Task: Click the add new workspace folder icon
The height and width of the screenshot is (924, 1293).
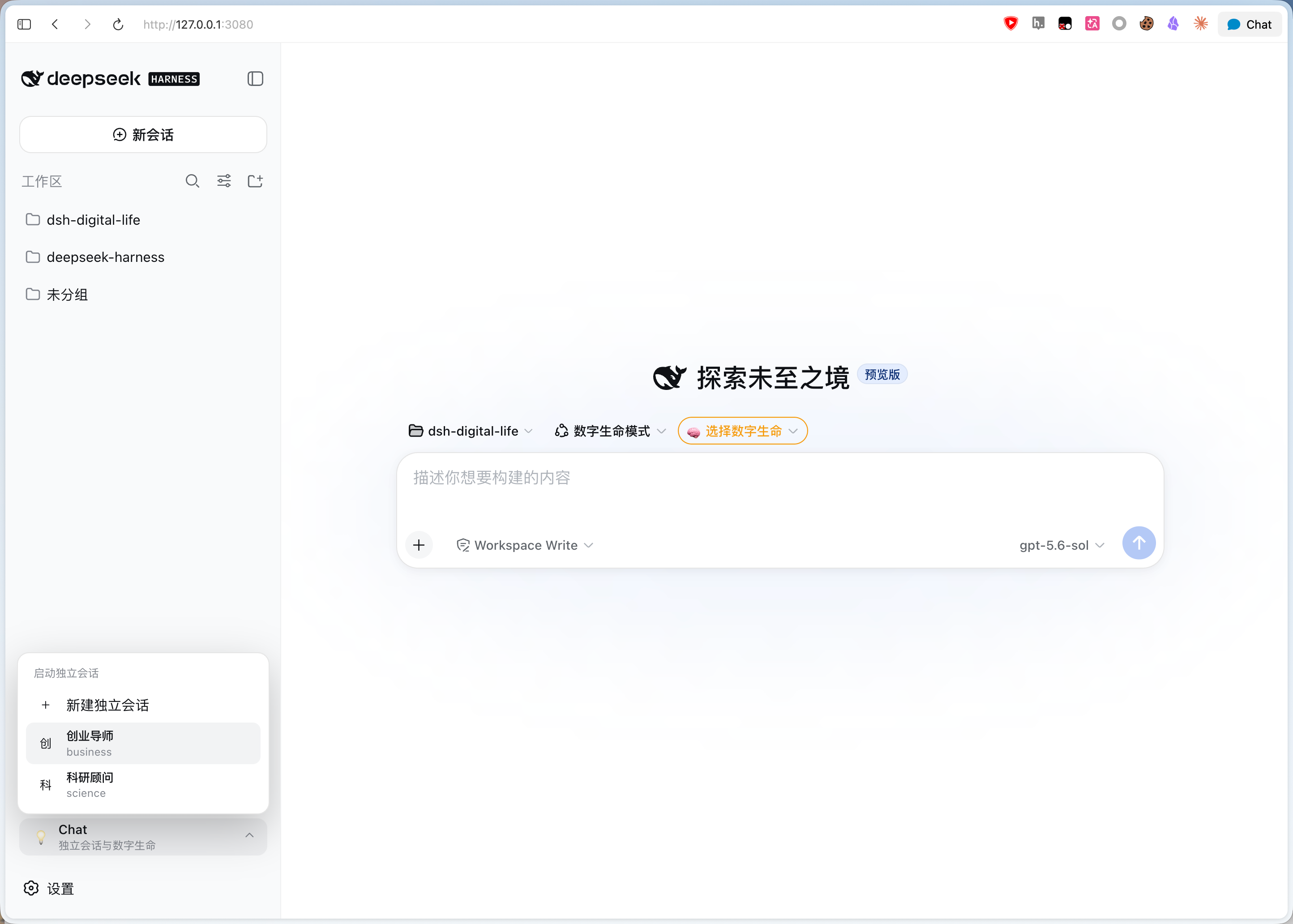Action: [255, 181]
